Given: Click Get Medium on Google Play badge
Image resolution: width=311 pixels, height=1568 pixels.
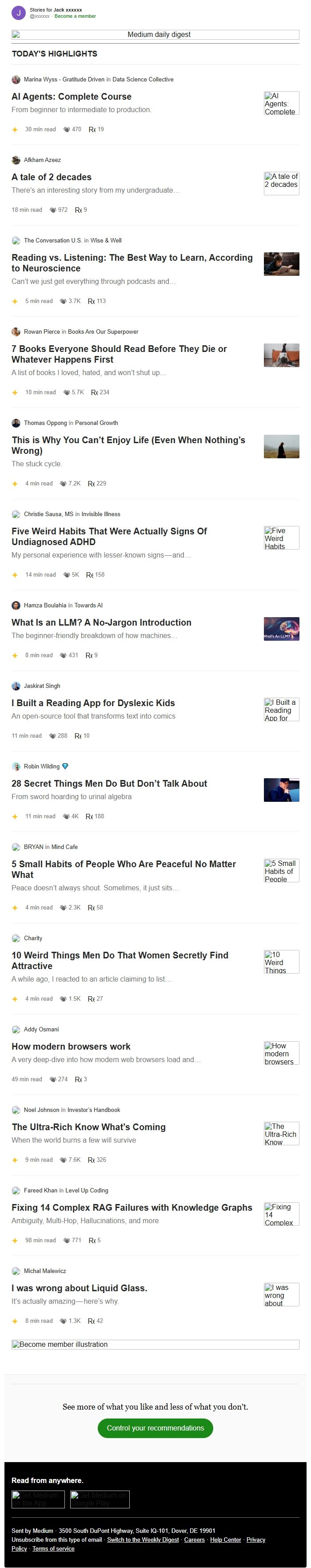Looking at the screenshot, I should 100,1499.
